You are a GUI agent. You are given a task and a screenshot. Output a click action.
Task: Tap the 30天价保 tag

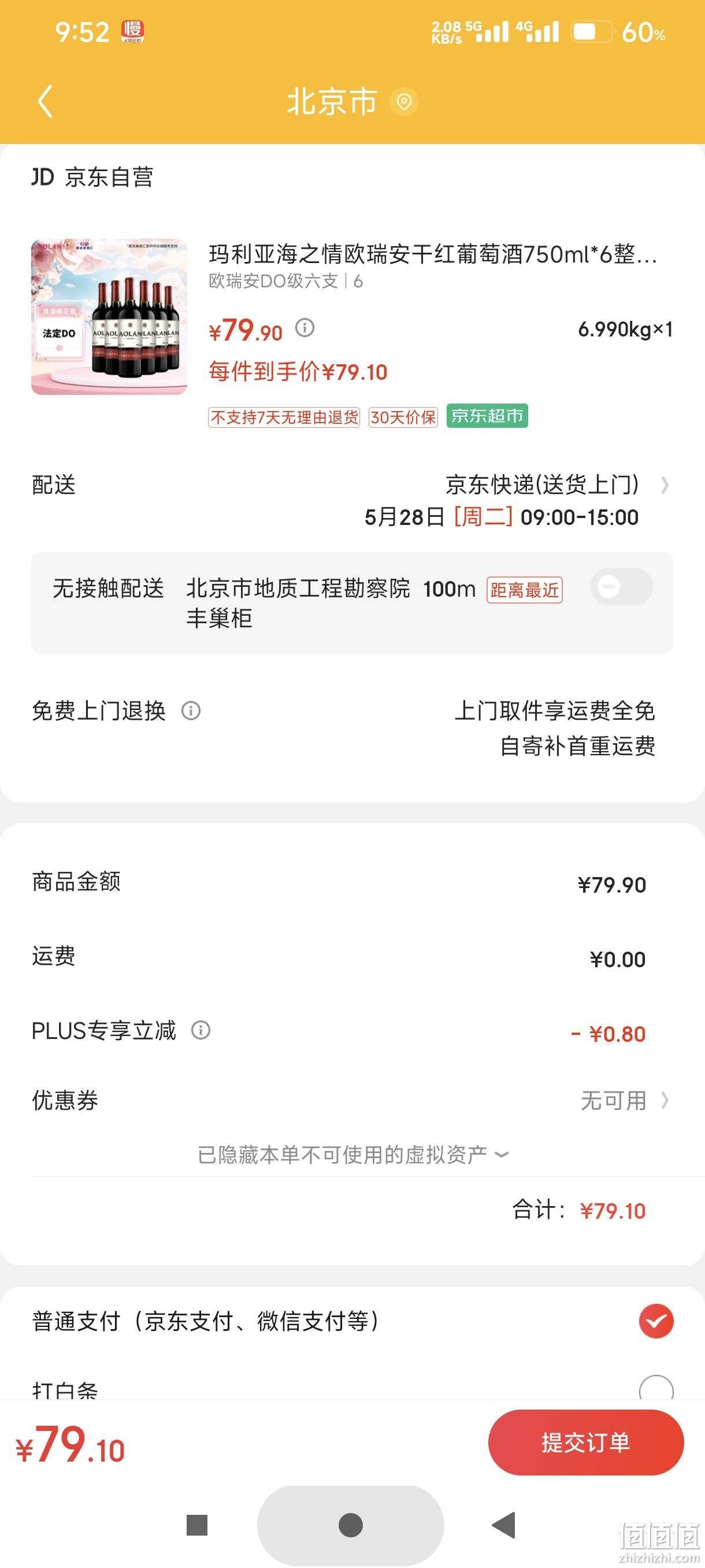403,417
